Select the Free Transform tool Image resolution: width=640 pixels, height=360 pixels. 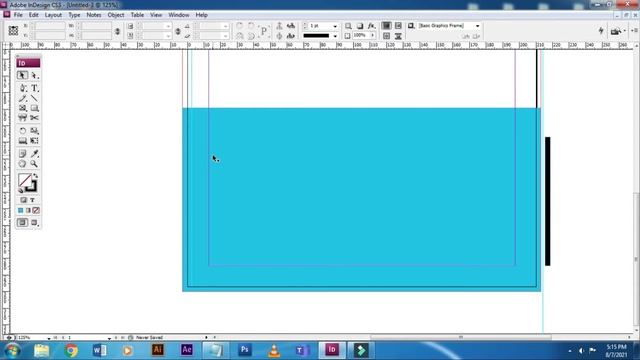click(34, 141)
